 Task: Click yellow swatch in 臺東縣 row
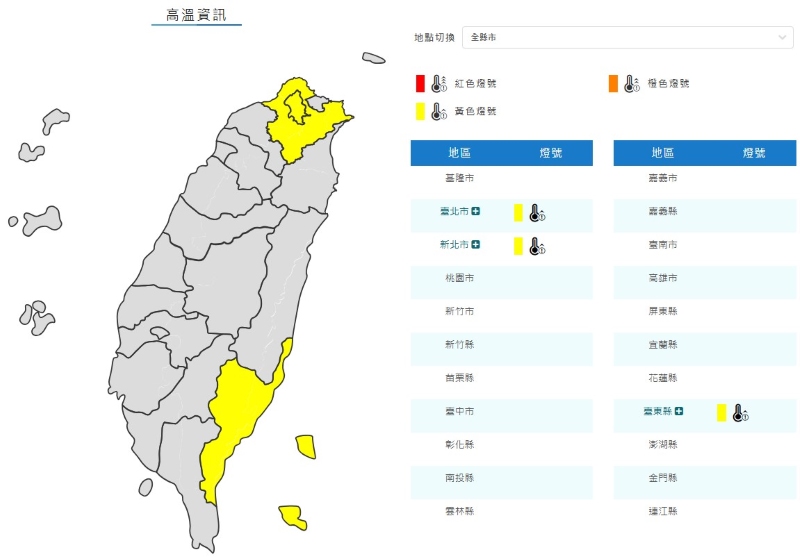click(x=721, y=411)
